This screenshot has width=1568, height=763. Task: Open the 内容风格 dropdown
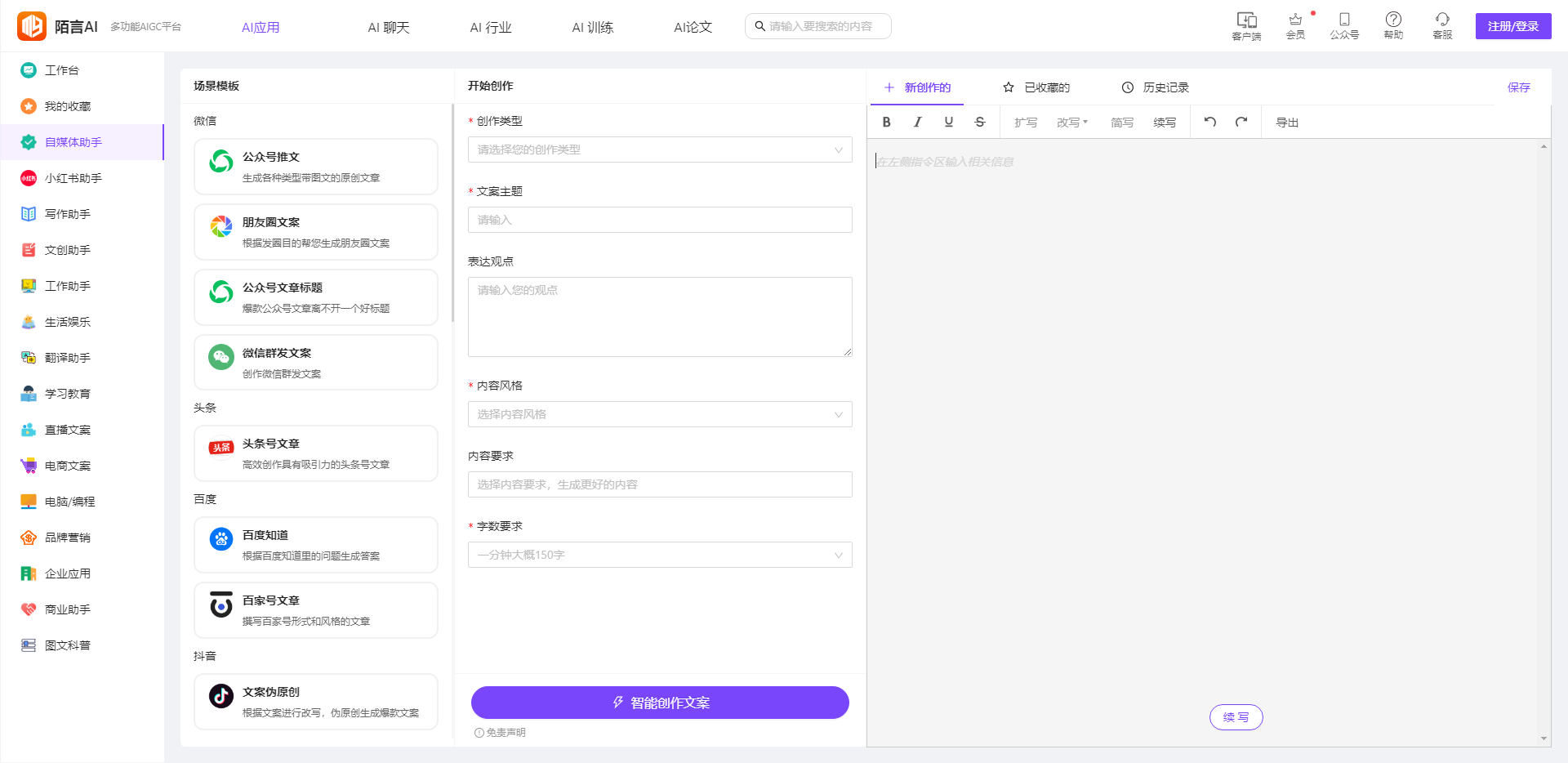coord(660,414)
